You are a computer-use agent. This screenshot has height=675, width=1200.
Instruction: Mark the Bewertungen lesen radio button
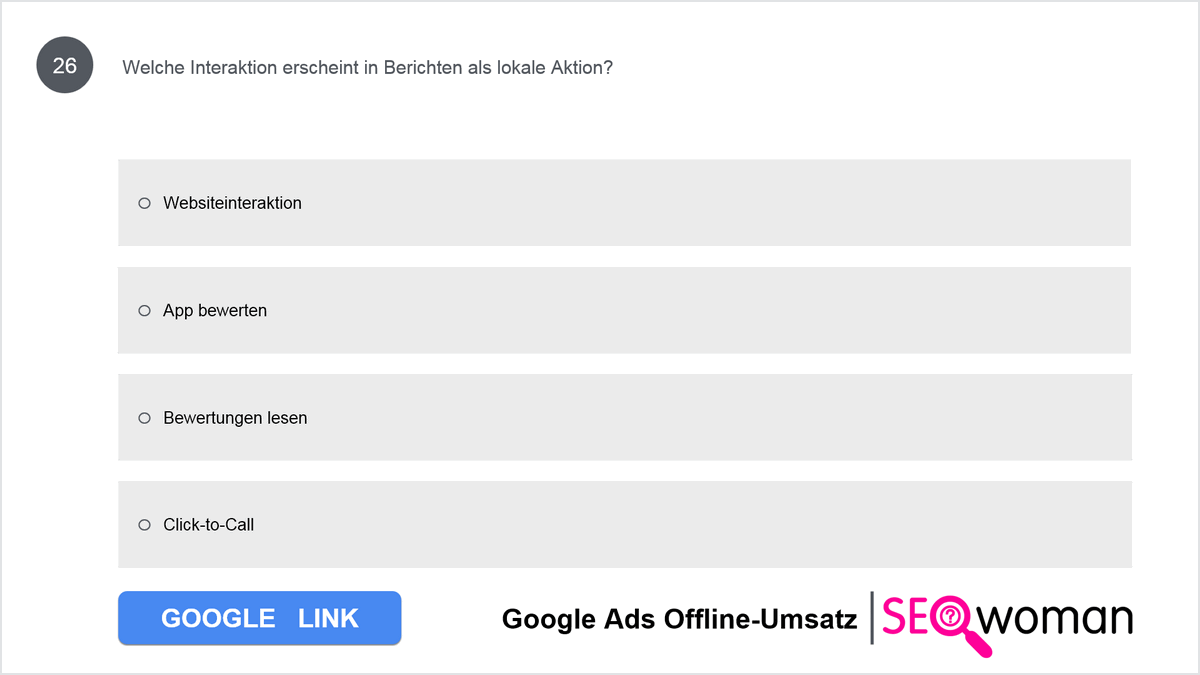coord(144,418)
